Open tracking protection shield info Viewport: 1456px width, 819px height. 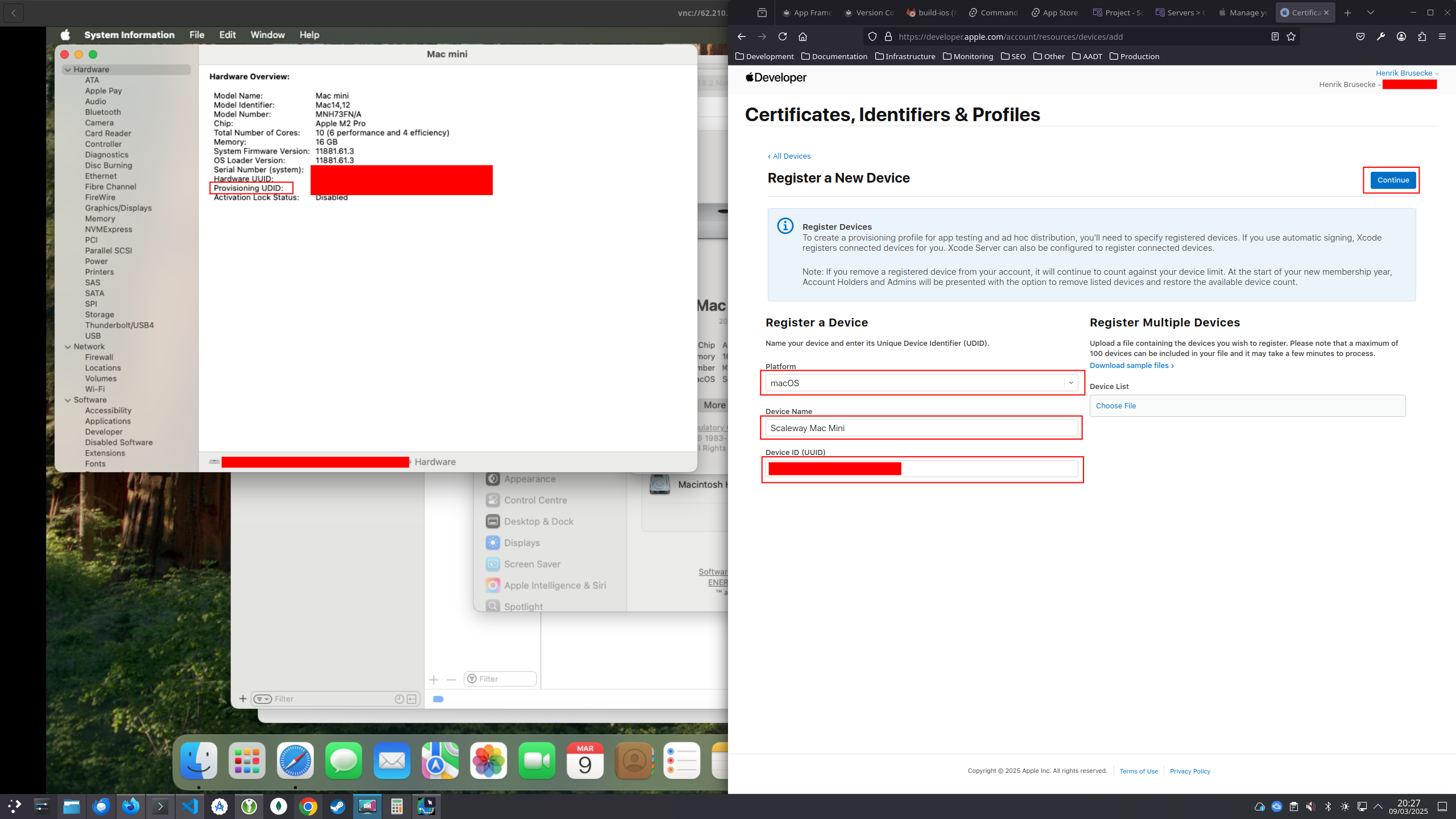click(x=872, y=36)
